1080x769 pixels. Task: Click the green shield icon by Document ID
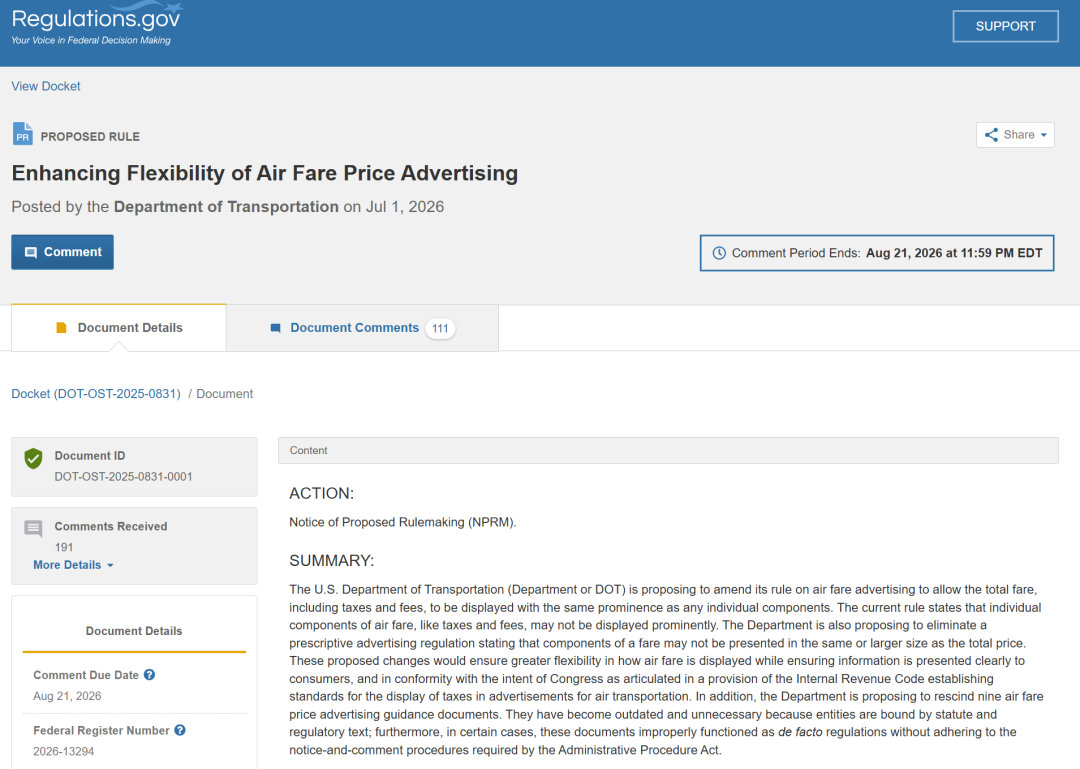tap(33, 458)
